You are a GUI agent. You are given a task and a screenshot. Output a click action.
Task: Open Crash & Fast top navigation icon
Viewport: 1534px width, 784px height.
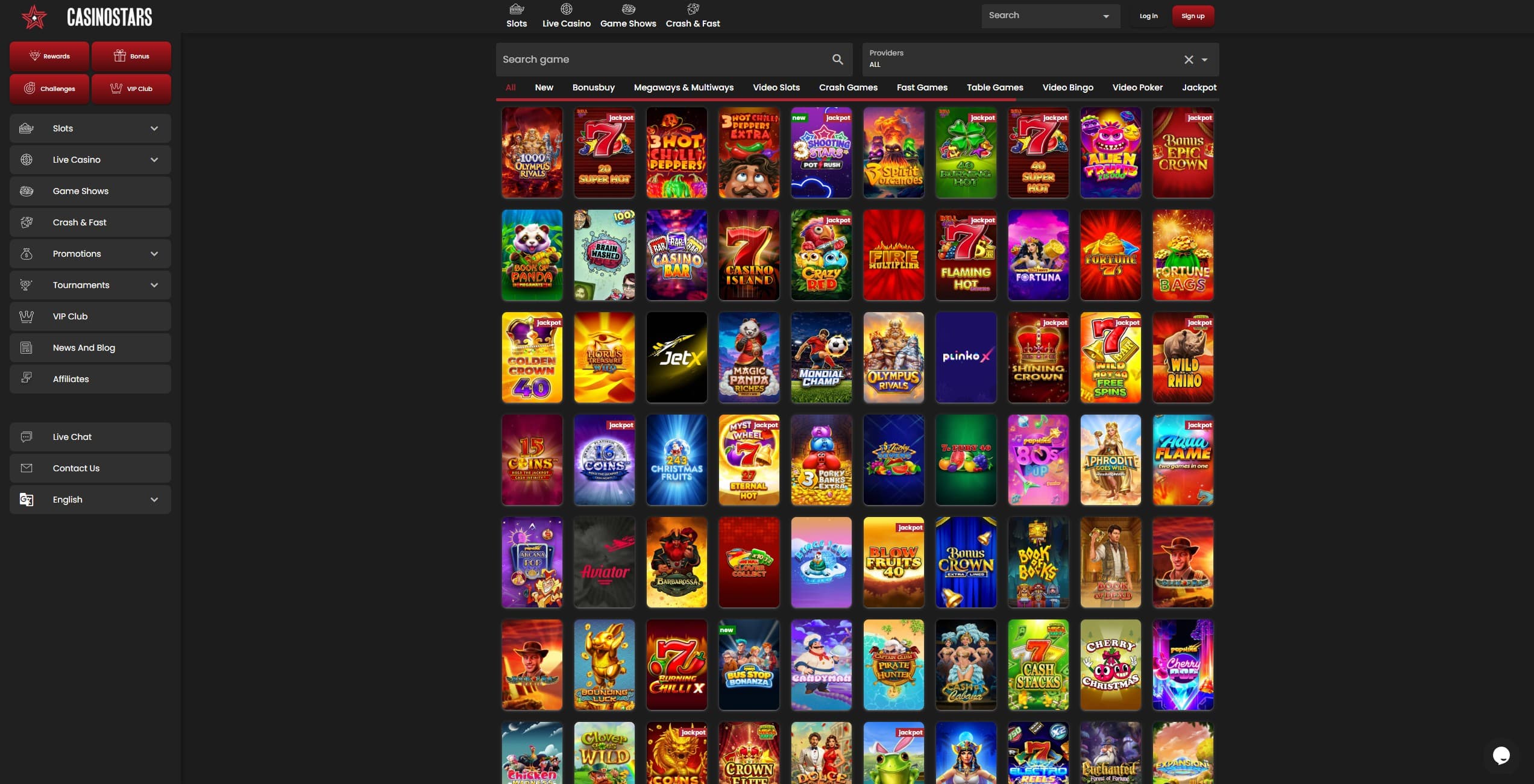[693, 9]
